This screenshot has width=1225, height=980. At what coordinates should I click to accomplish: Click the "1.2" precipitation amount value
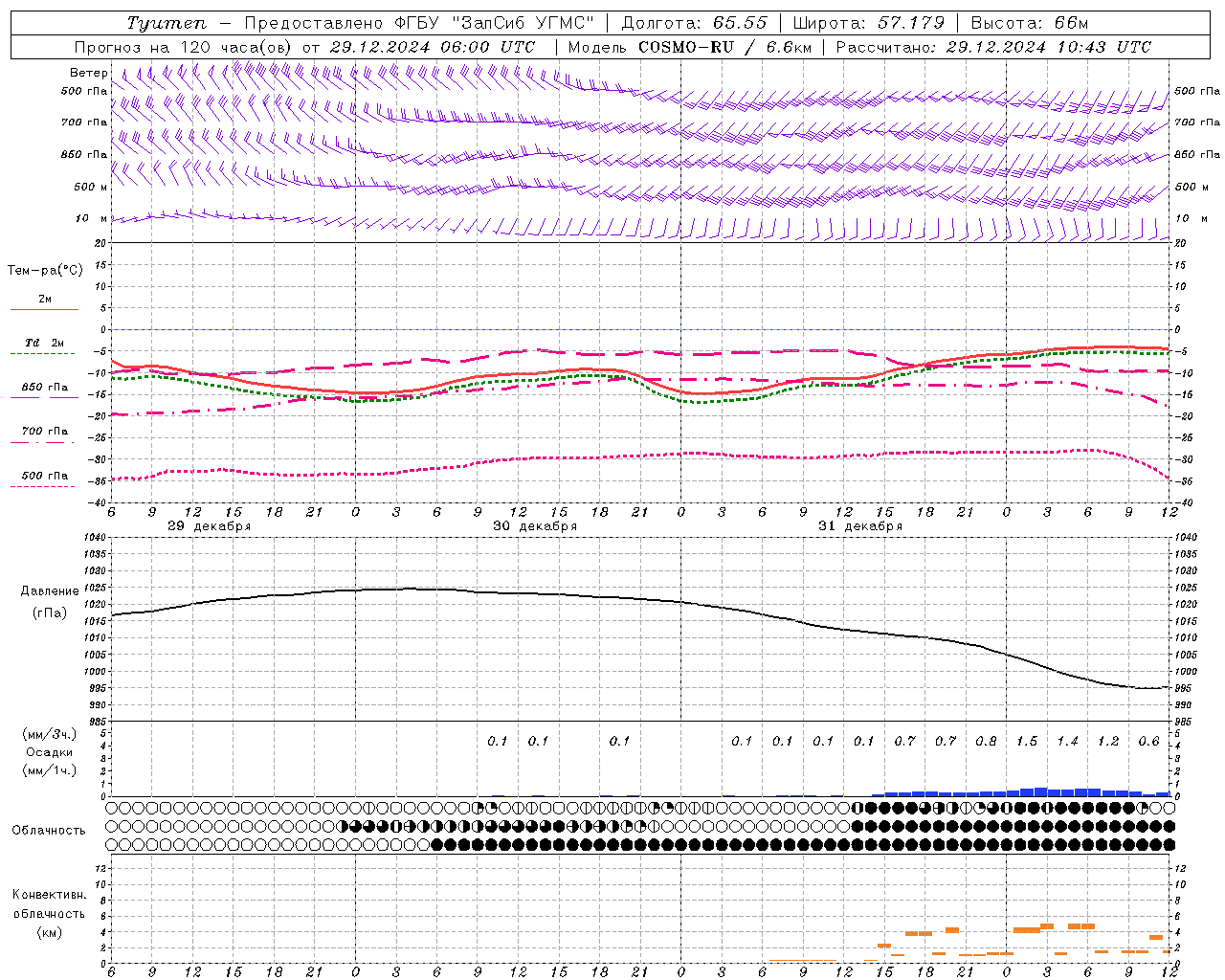1108,741
